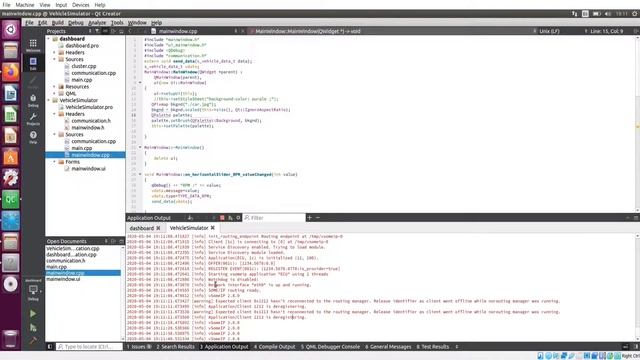The width and height of the screenshot is (640, 360).
Task: Expand the Resources folder
Action: tap(54, 87)
